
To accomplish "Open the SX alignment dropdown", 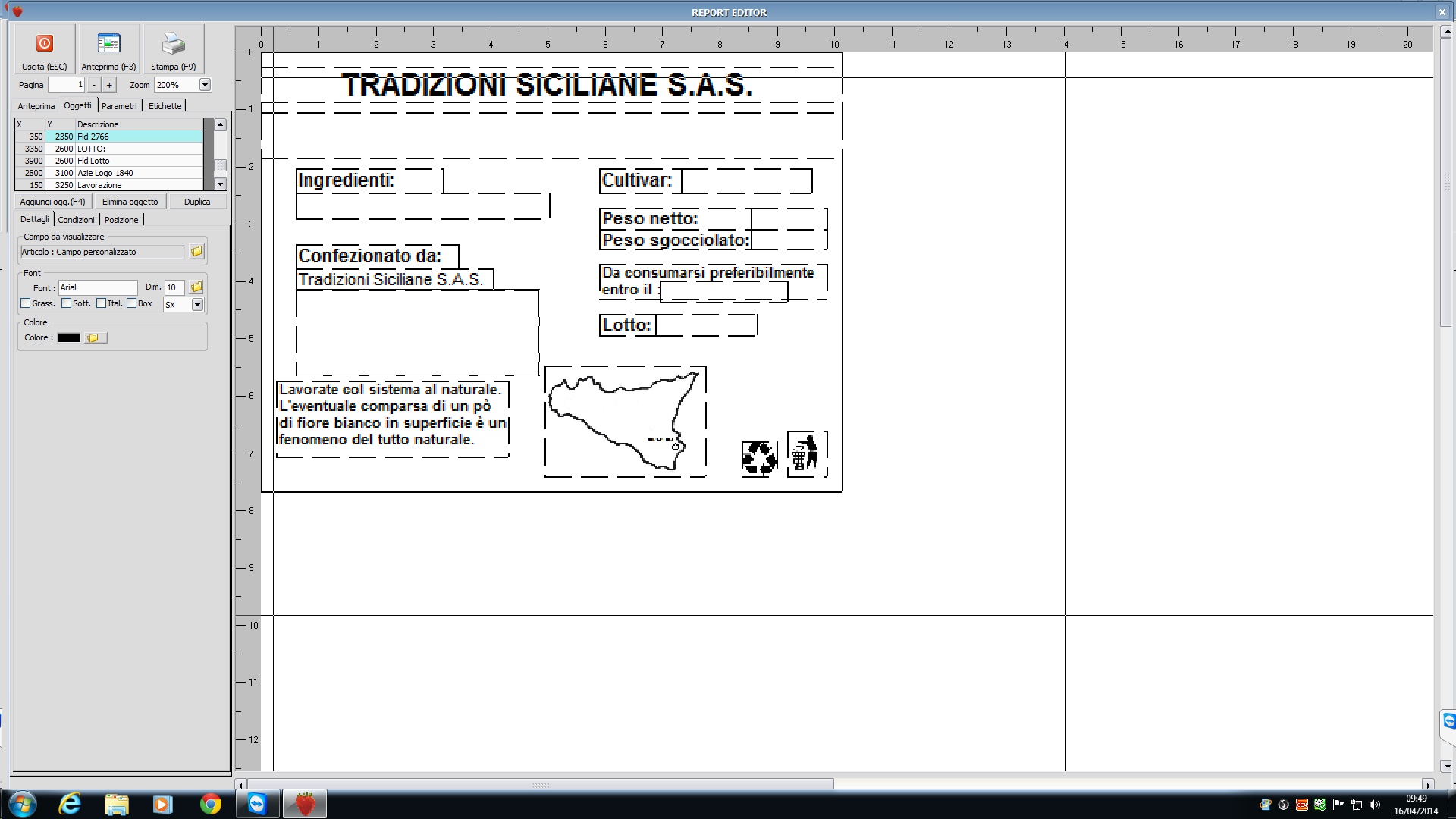I will [197, 305].
